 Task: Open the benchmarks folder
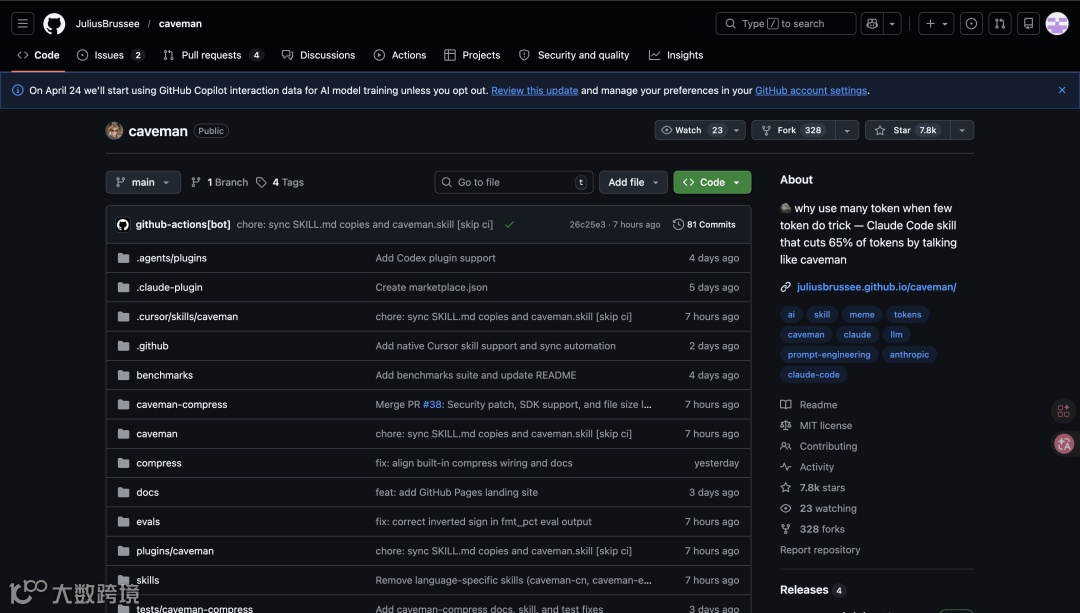pos(165,375)
